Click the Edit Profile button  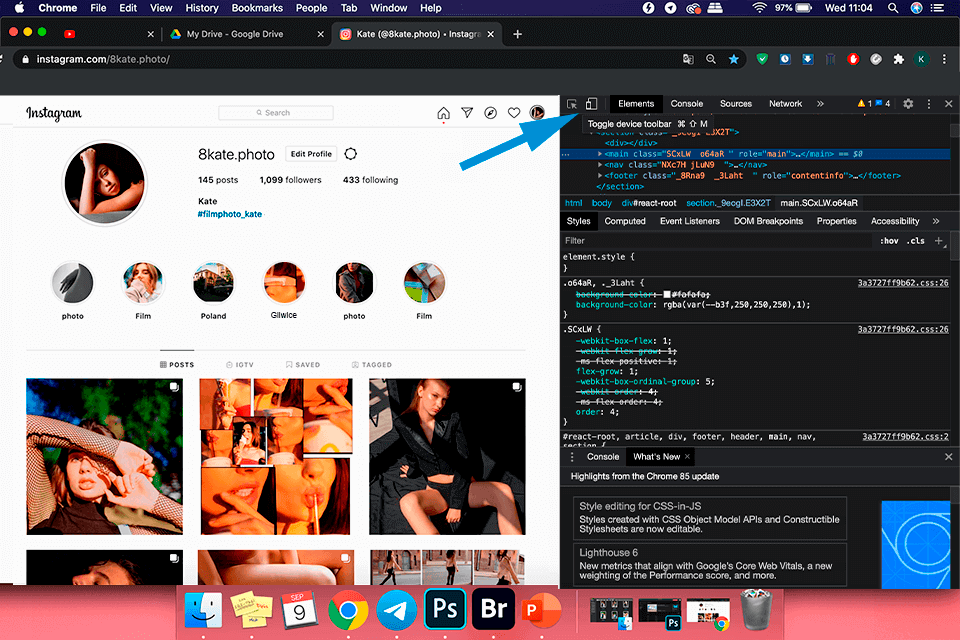click(311, 154)
